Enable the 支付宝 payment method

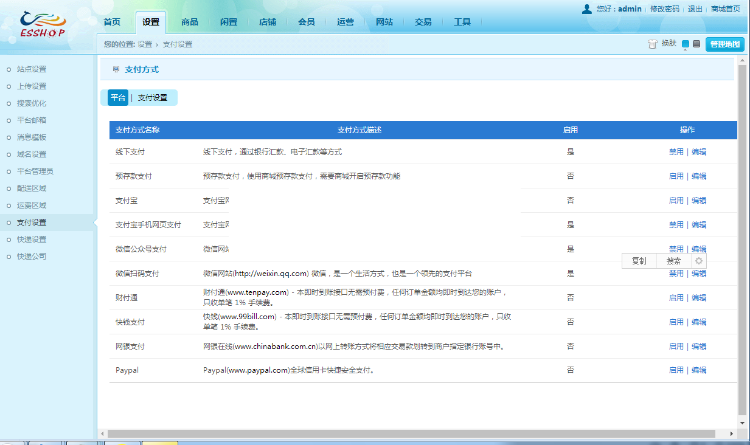click(x=676, y=200)
